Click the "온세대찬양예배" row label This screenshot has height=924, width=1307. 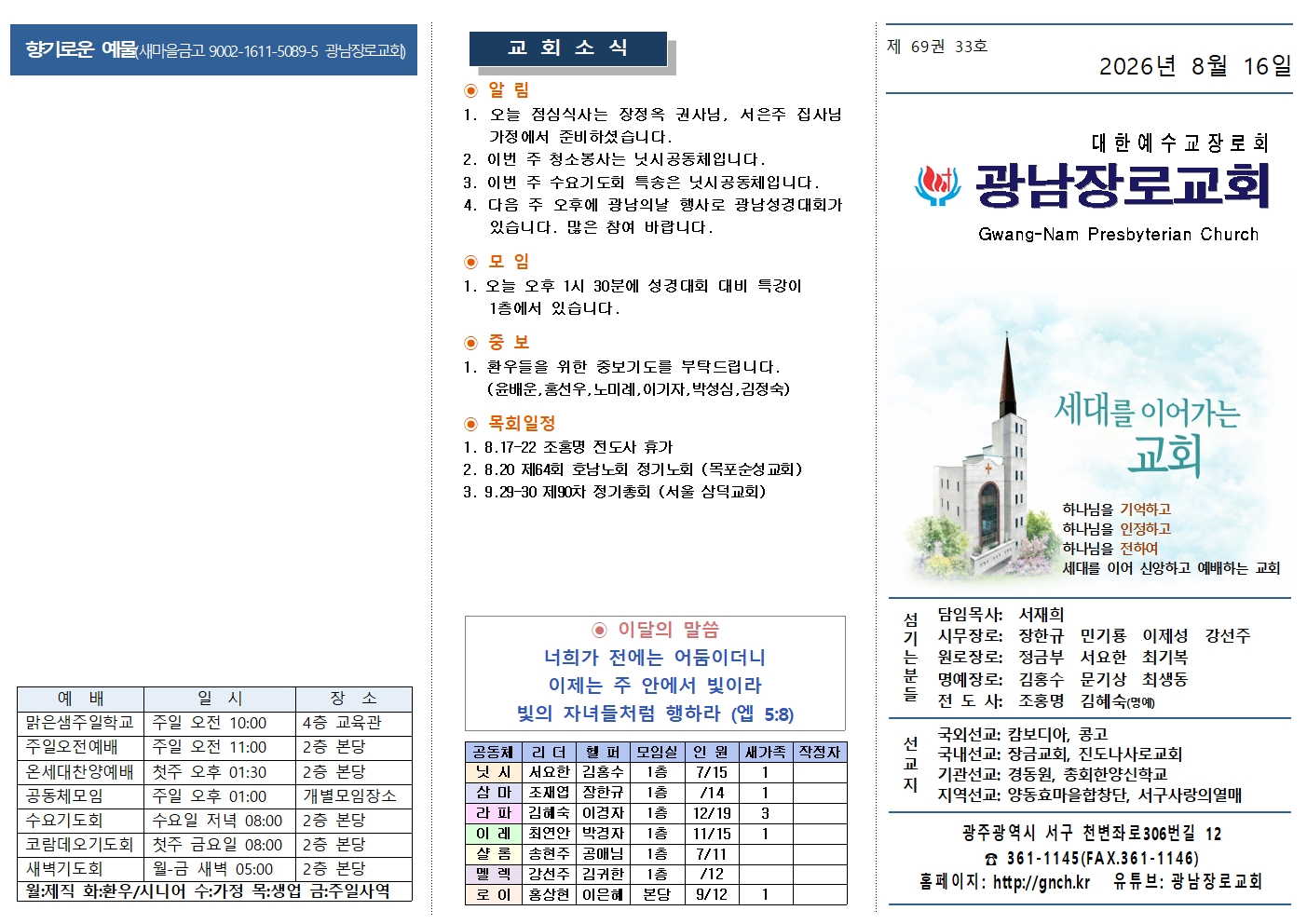click(x=80, y=772)
